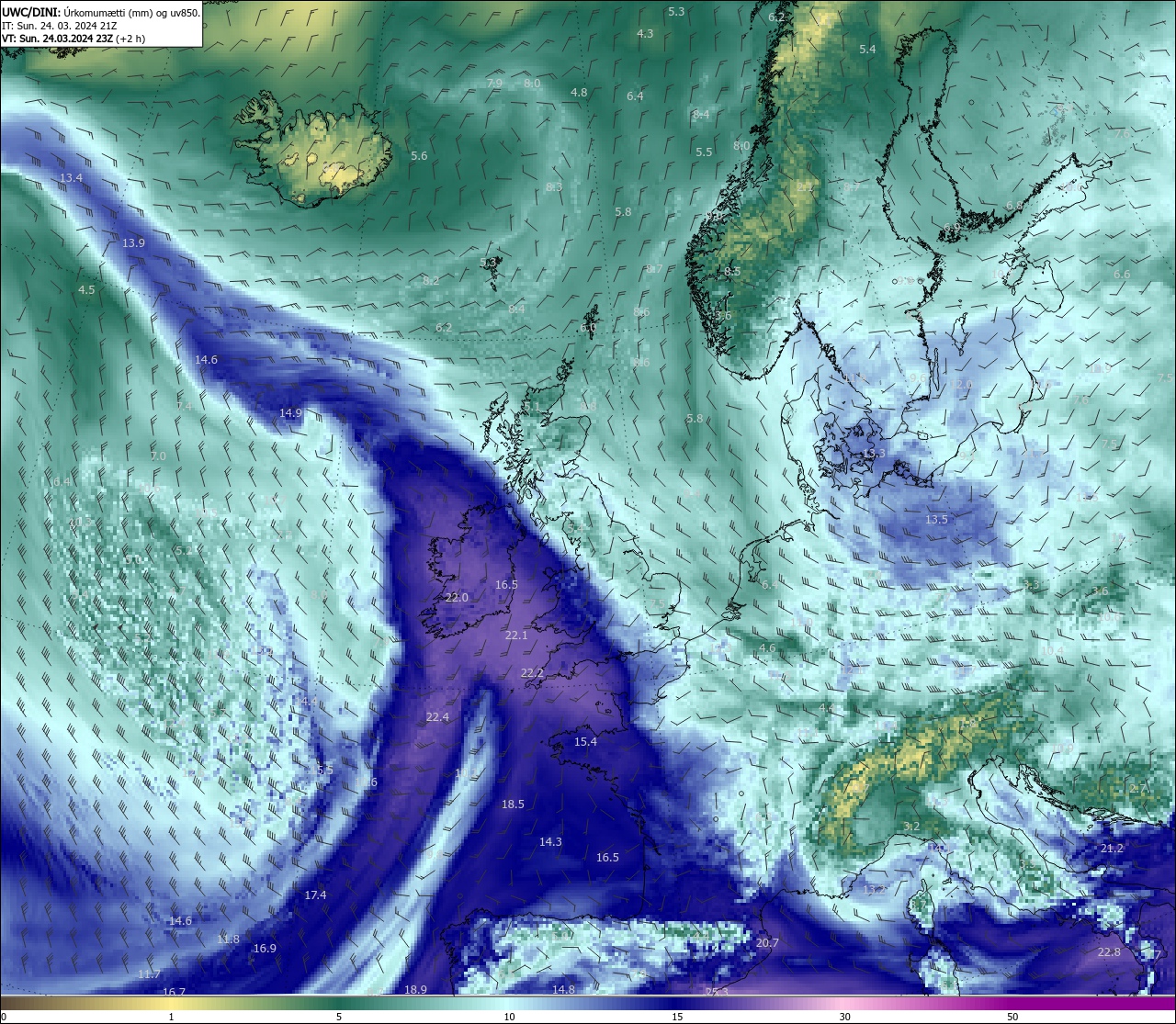Select the 22.0 value over Ireland
This screenshot has width=1176, height=1024.
pos(457,597)
